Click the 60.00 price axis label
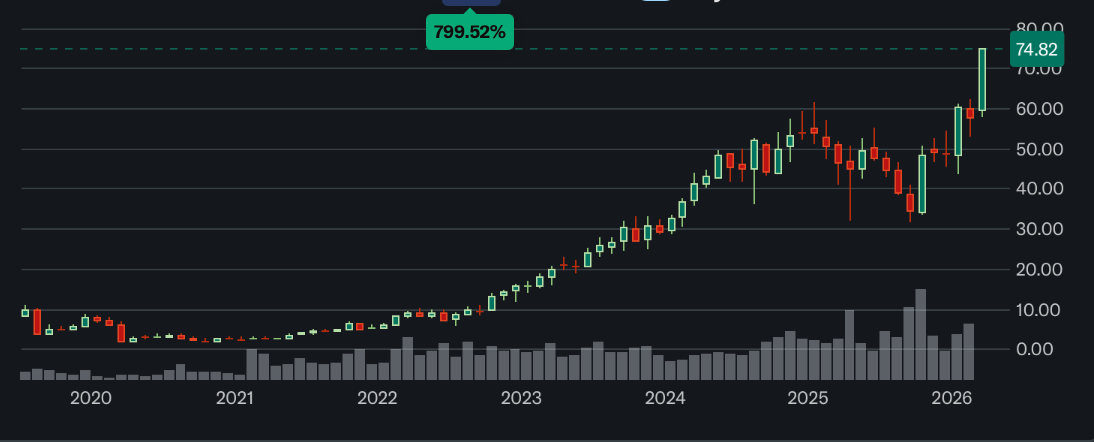 tap(1039, 109)
